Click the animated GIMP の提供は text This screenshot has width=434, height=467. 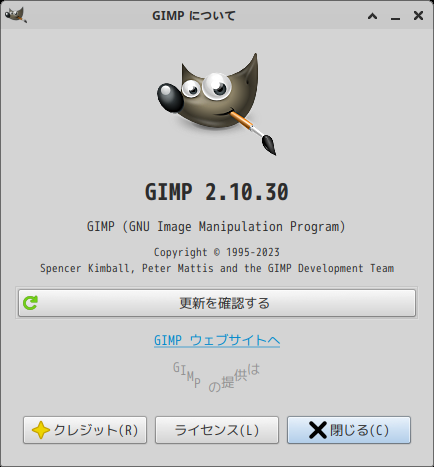tap(217, 377)
